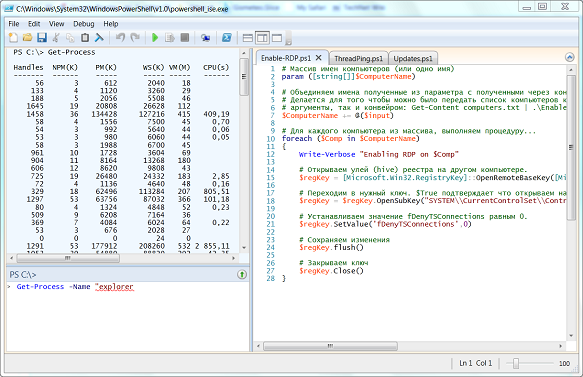Click into the Get-Process command input field
The image size is (583, 377).
pos(128,317)
